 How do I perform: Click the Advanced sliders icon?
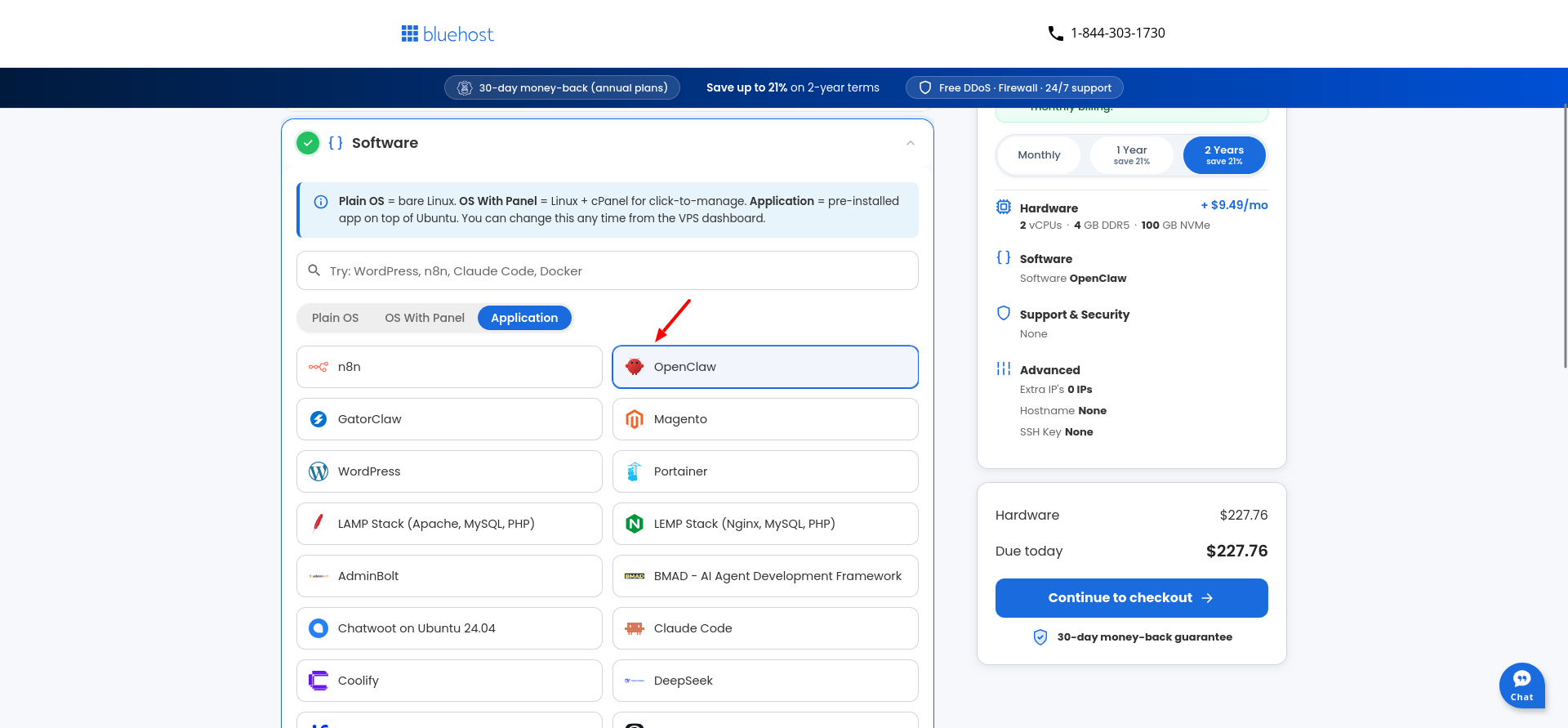point(1004,368)
